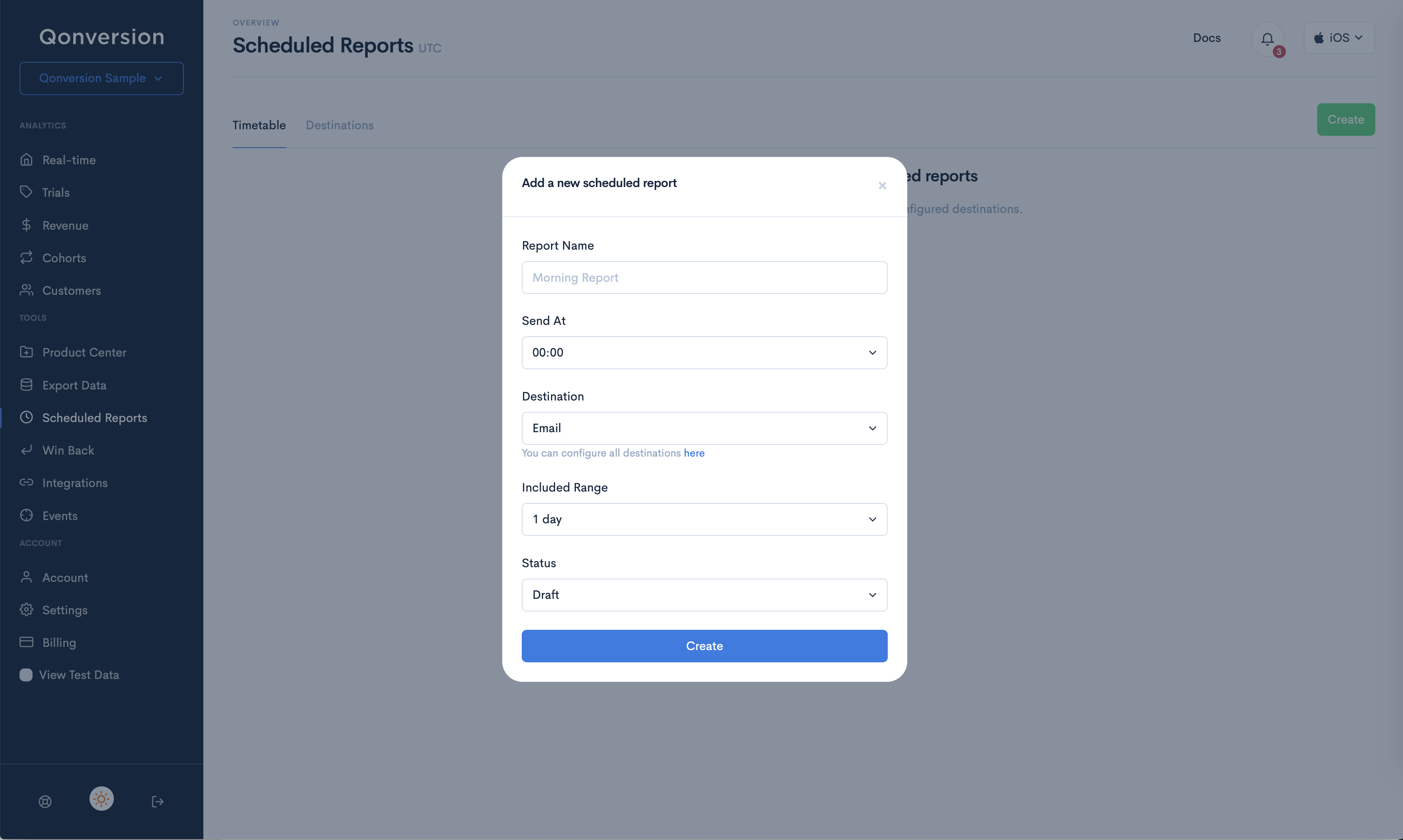Click the green Create button
This screenshot has width=1403, height=840.
(1345, 120)
